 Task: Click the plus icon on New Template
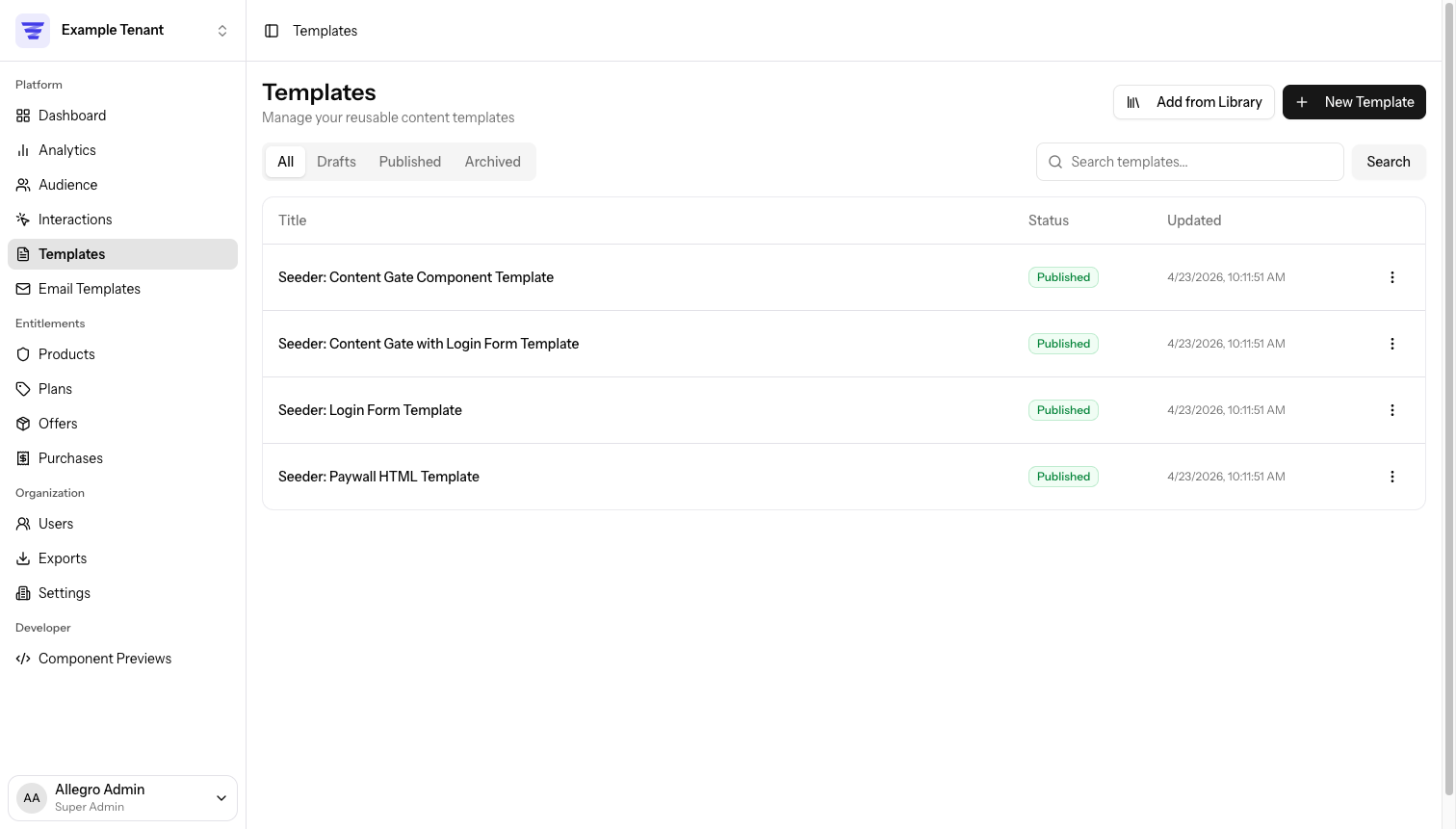[1302, 102]
